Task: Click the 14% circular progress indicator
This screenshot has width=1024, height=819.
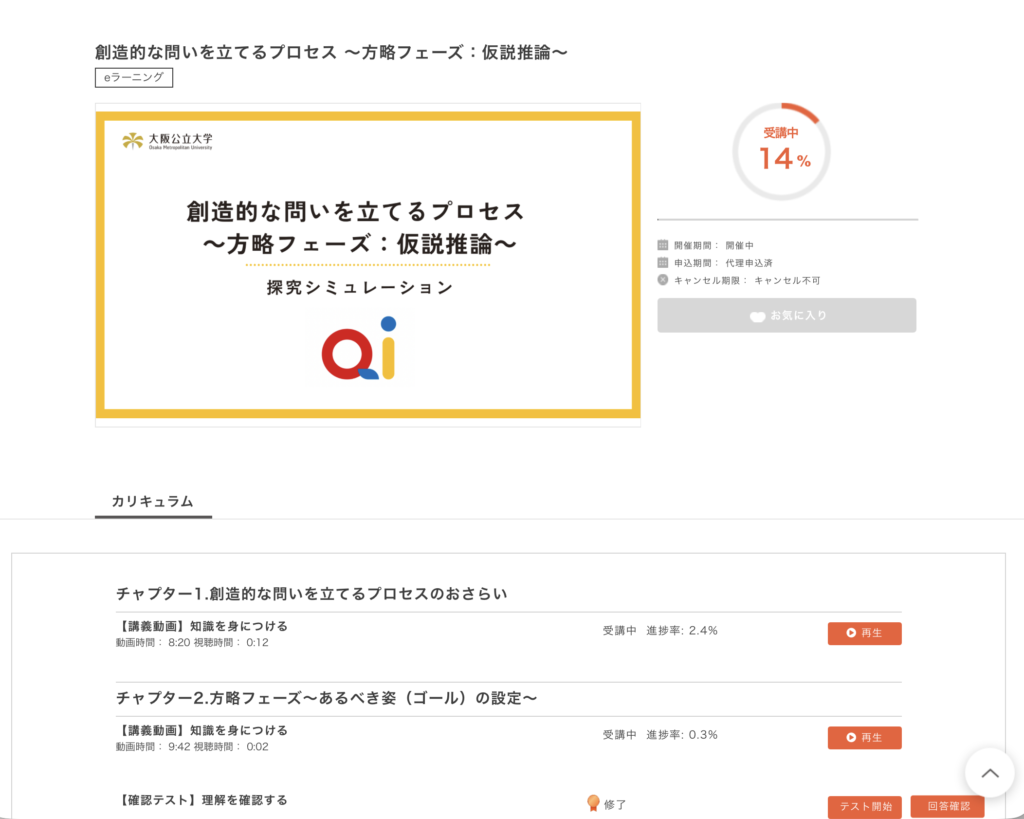Action: [x=781, y=152]
